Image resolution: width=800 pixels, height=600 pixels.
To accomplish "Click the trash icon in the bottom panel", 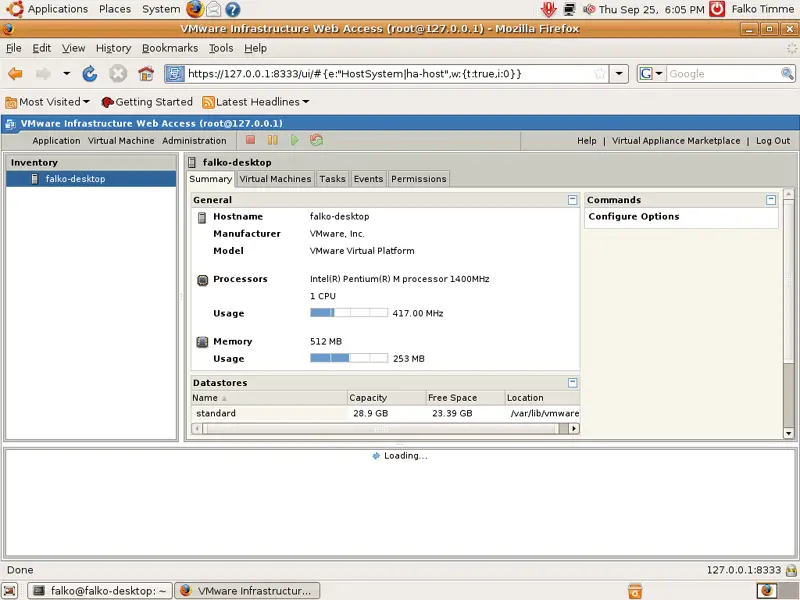I will tap(635, 591).
